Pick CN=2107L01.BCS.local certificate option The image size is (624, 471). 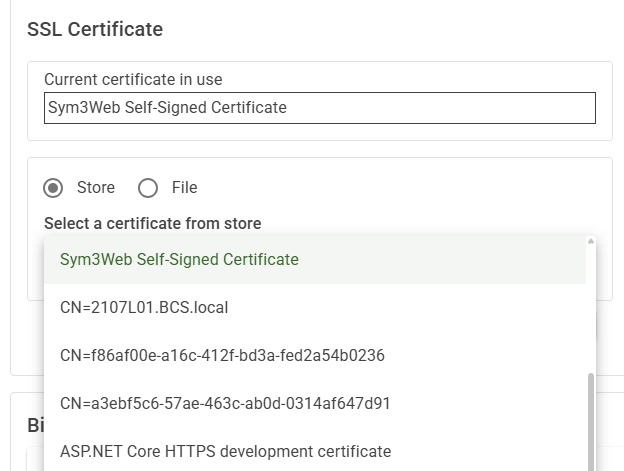click(x=144, y=308)
